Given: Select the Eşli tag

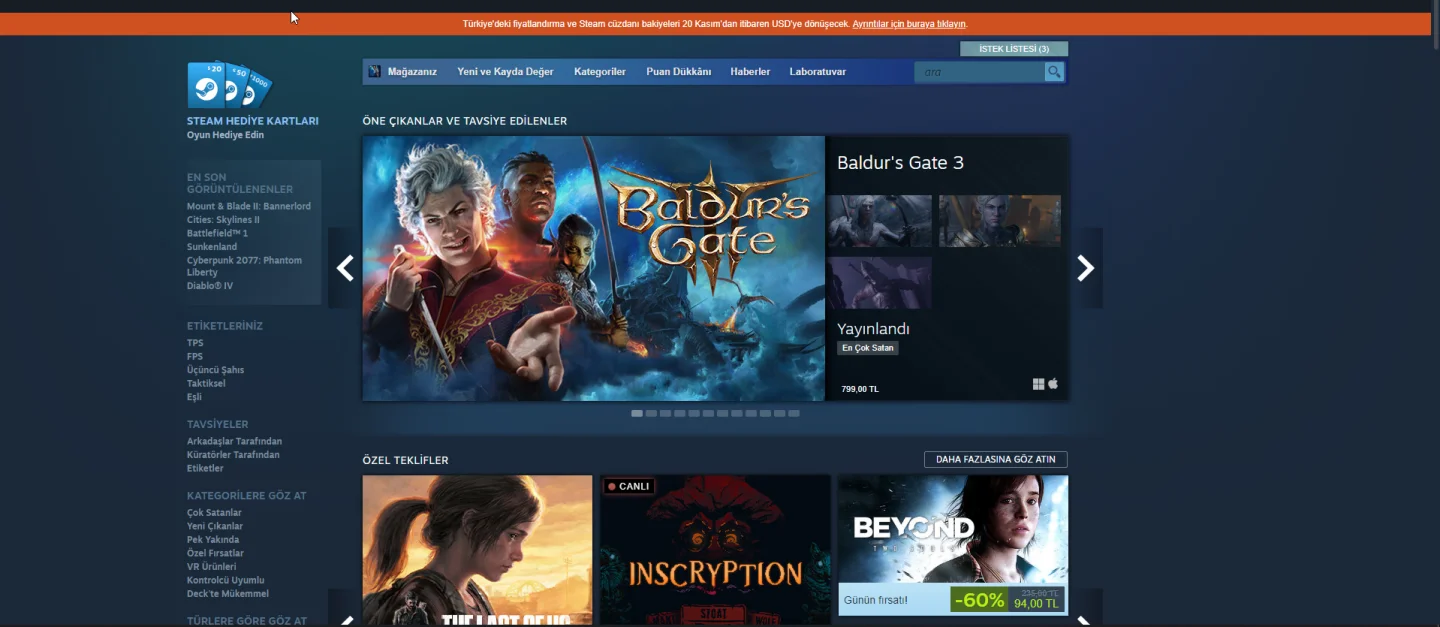Looking at the screenshot, I should click(x=194, y=397).
